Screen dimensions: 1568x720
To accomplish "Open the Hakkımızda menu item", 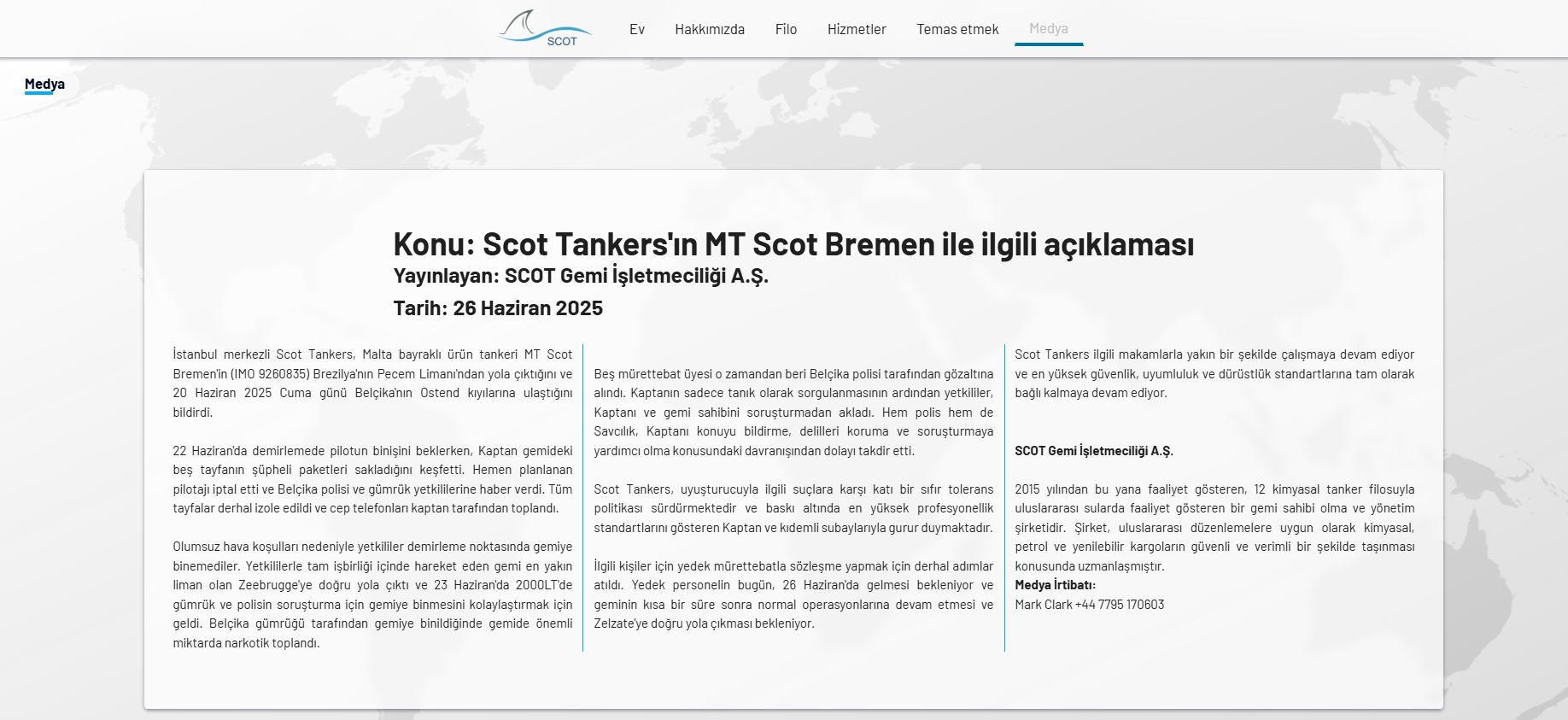I will point(709,29).
